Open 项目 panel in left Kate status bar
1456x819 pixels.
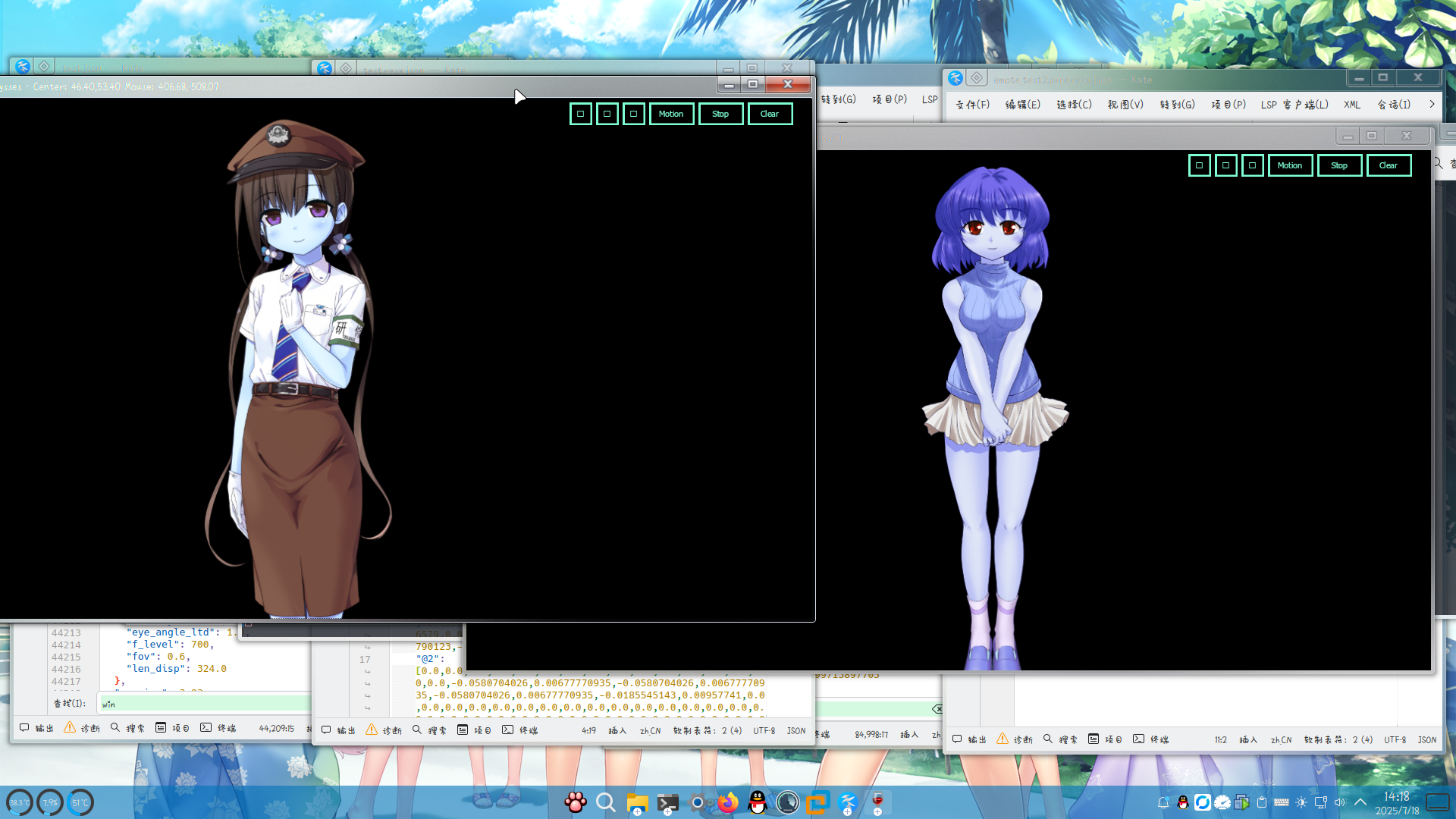(x=173, y=728)
